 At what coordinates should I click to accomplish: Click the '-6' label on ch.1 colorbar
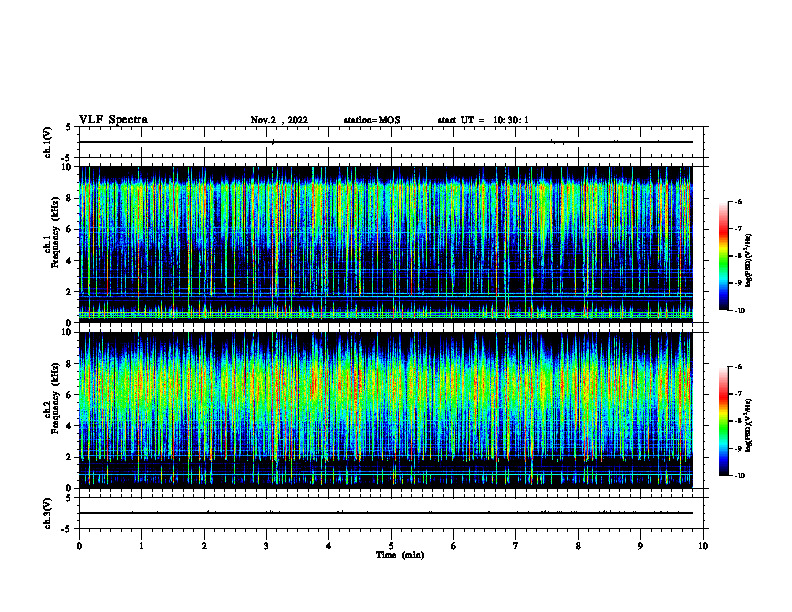pyautogui.click(x=738, y=202)
